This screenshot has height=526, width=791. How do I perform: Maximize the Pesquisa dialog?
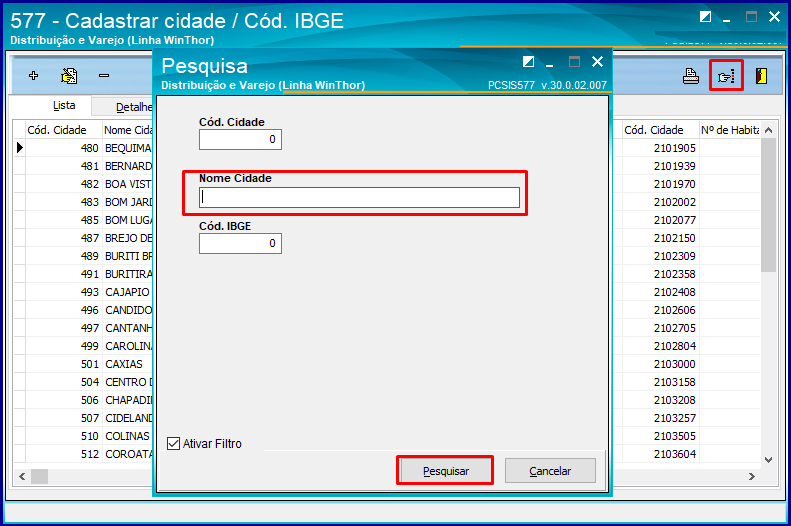pyautogui.click(x=574, y=62)
